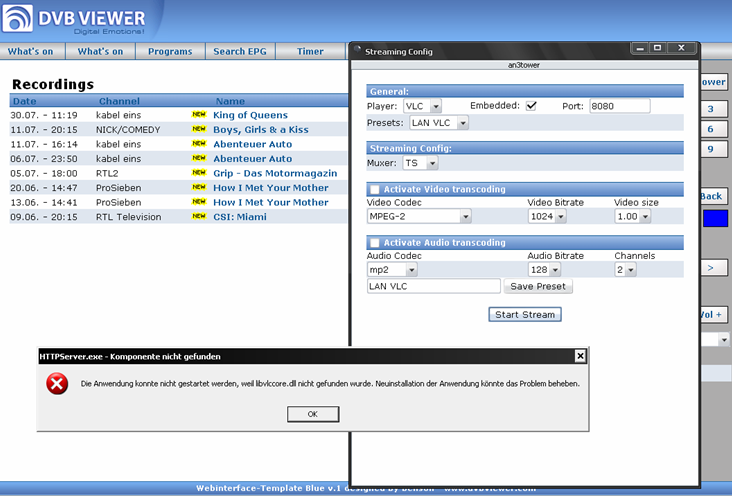The image size is (732, 496).
Task: Toggle the Embedded checkbox
Action: (x=531, y=106)
